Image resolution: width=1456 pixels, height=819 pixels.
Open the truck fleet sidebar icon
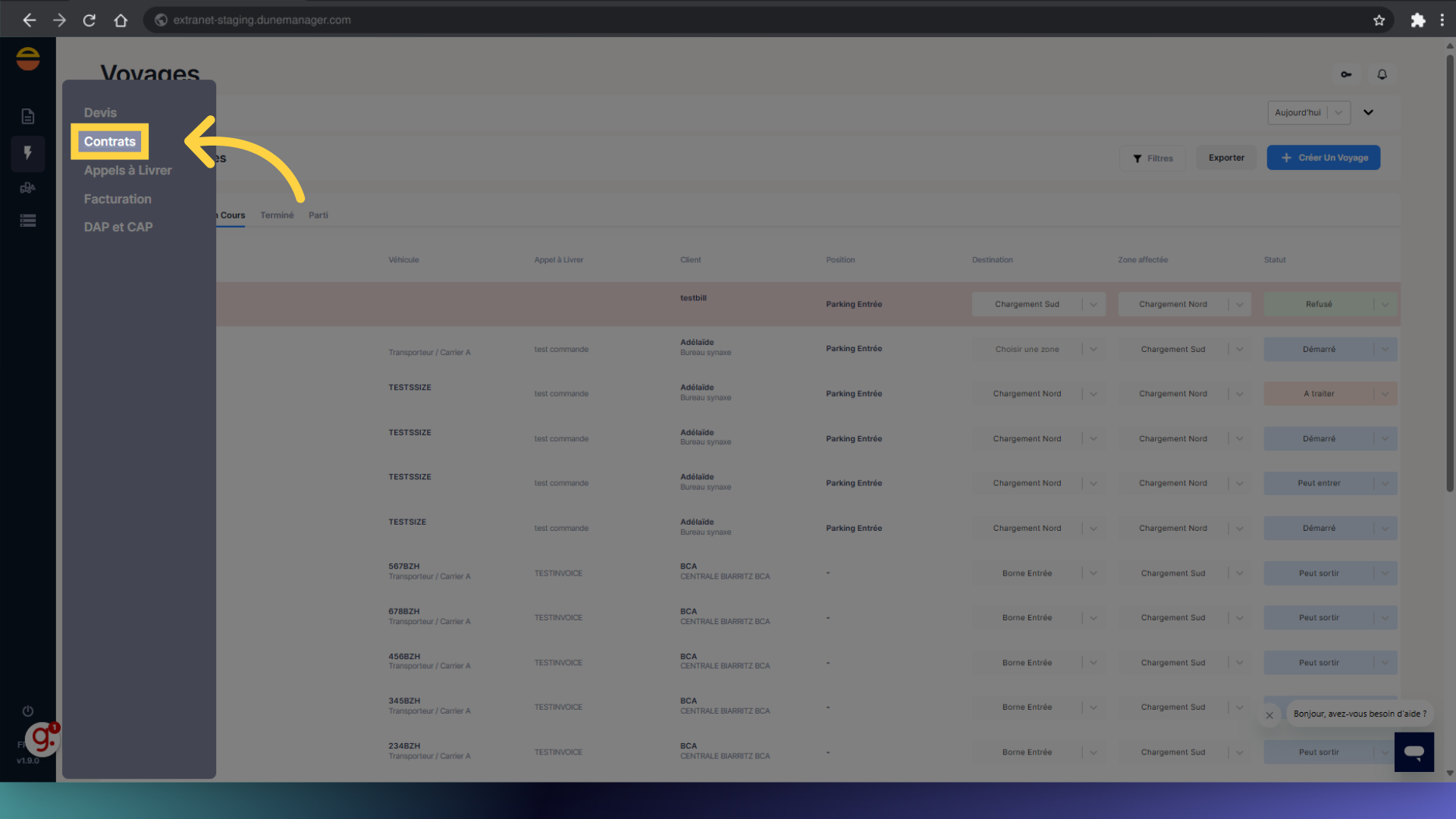pos(28,188)
